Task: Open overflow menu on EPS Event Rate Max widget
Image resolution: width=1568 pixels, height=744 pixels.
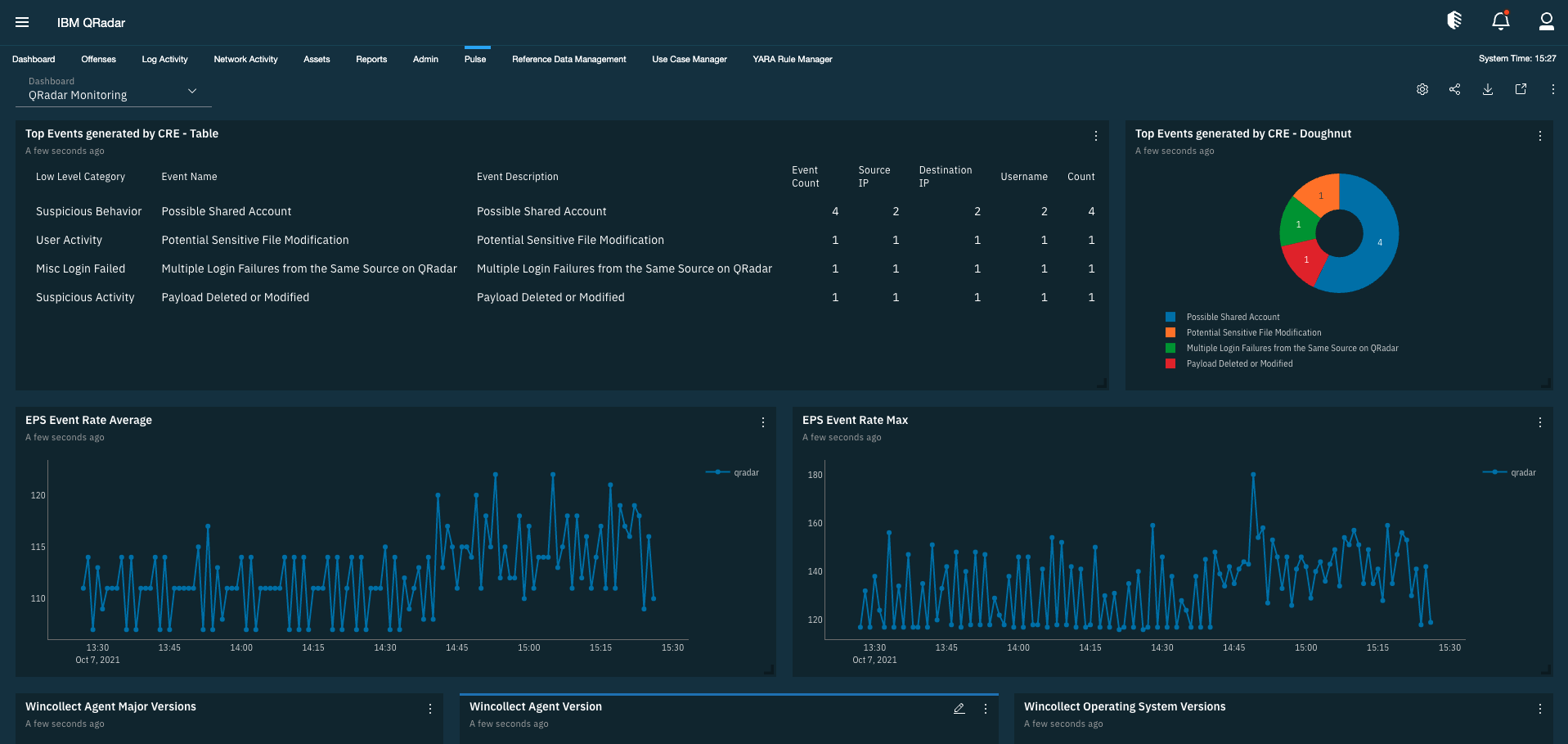Action: click(x=1539, y=422)
